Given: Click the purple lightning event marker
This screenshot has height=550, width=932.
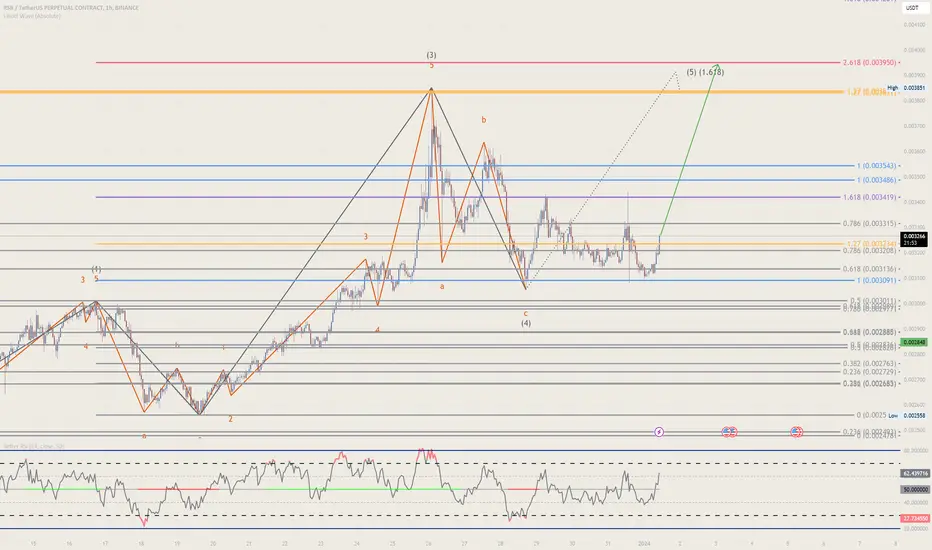Looking at the screenshot, I should [659, 432].
